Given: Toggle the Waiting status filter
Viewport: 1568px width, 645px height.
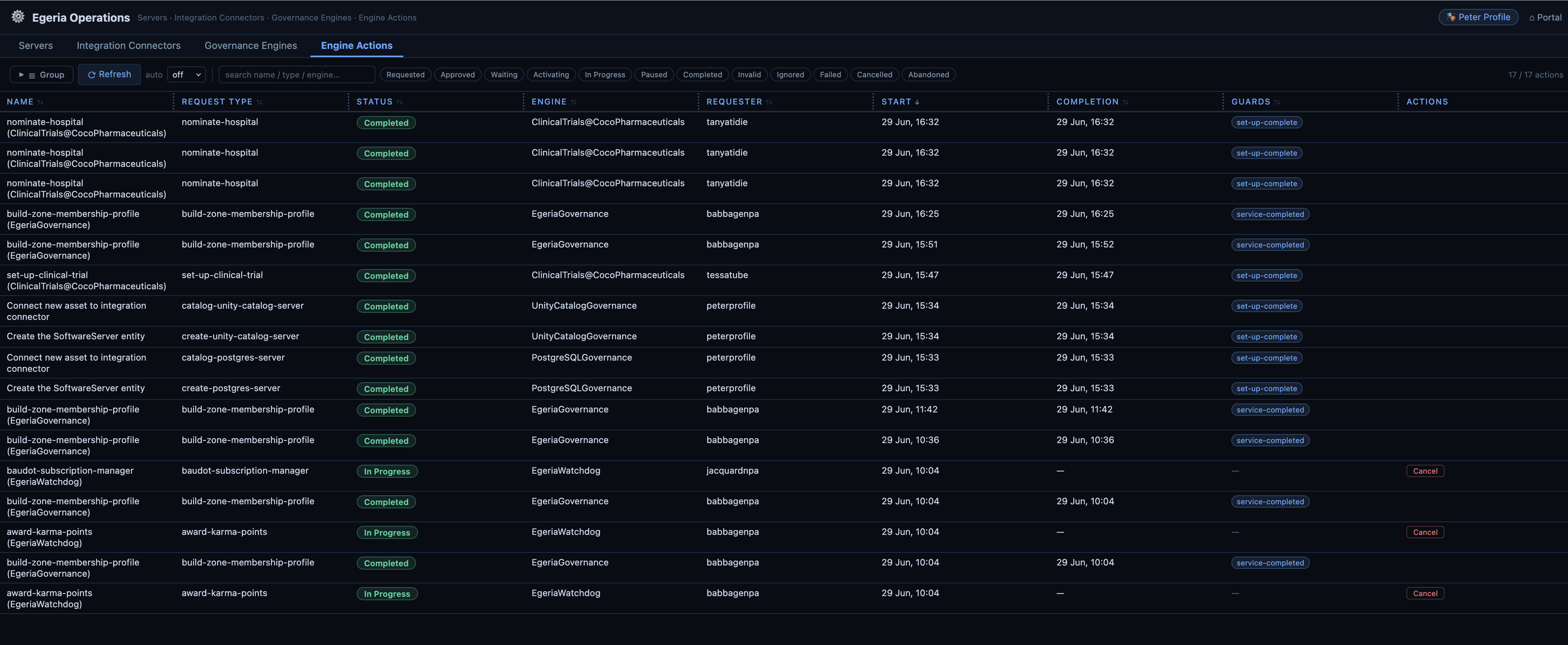Looking at the screenshot, I should [x=504, y=75].
